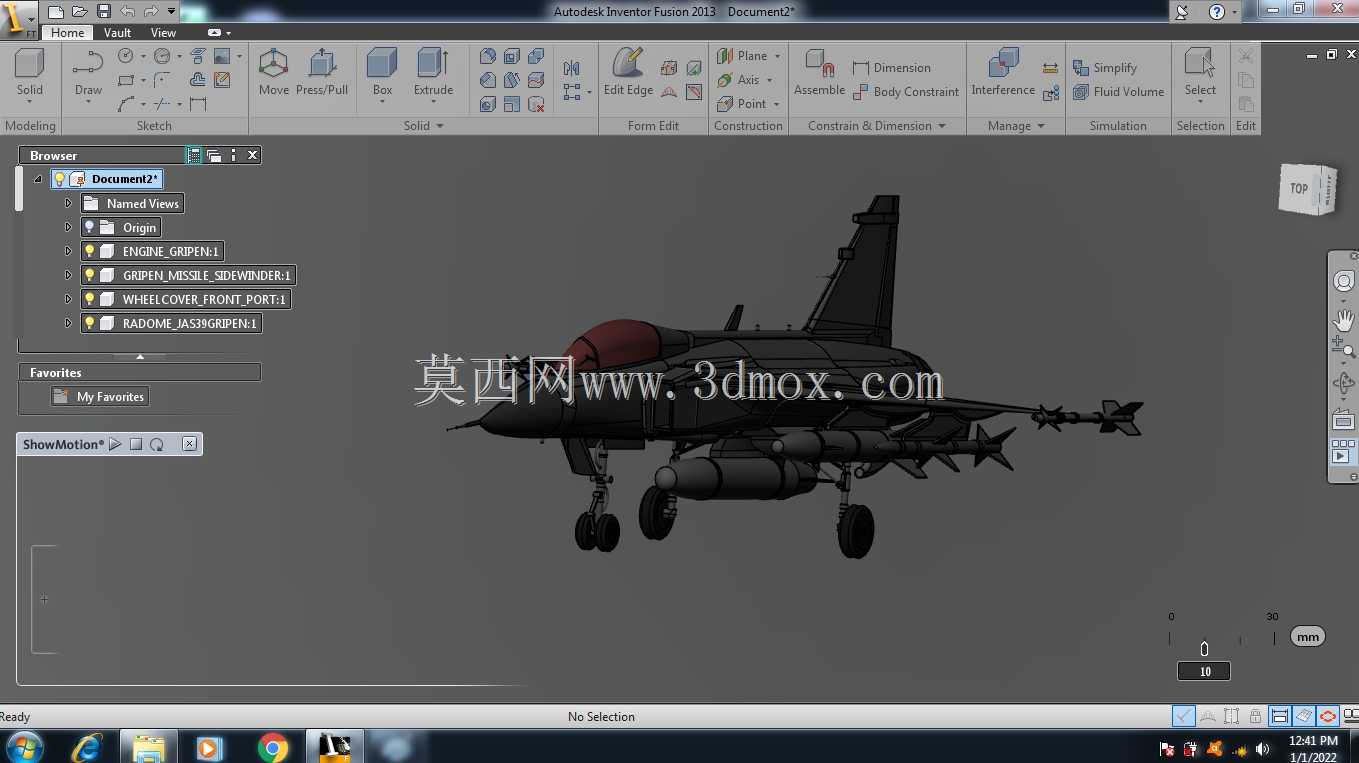Click the Dimension tool

click(892, 68)
